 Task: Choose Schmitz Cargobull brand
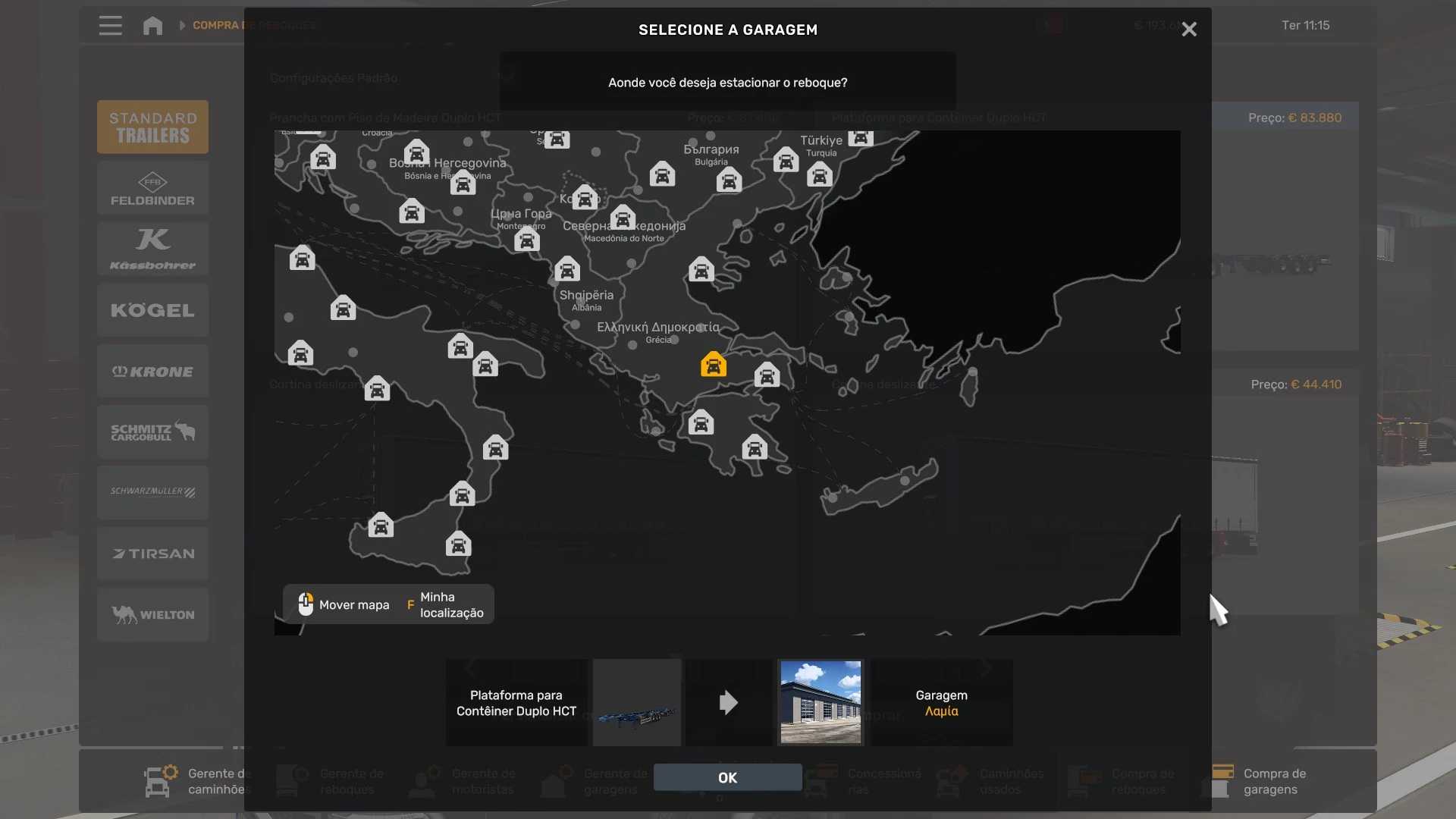click(152, 432)
